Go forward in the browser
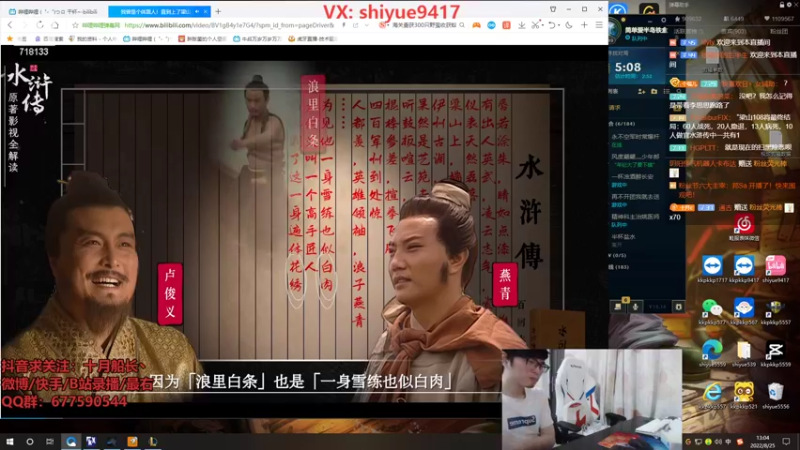Viewport: 800px width, 450px height. [24, 25]
